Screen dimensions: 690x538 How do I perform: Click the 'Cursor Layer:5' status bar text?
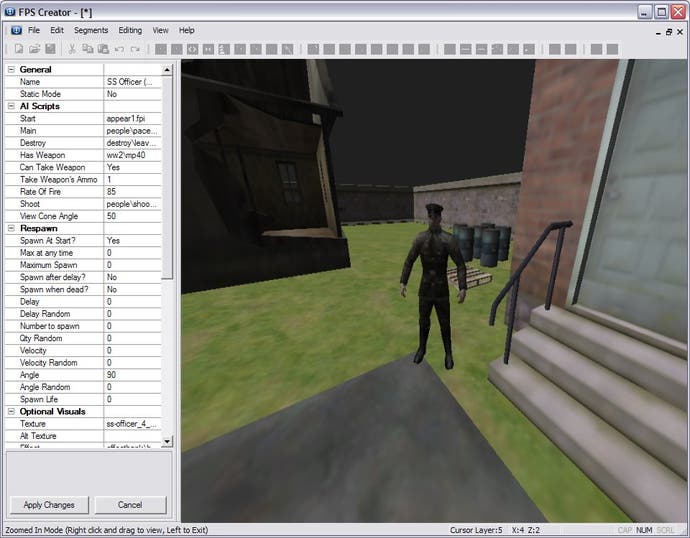tap(476, 530)
